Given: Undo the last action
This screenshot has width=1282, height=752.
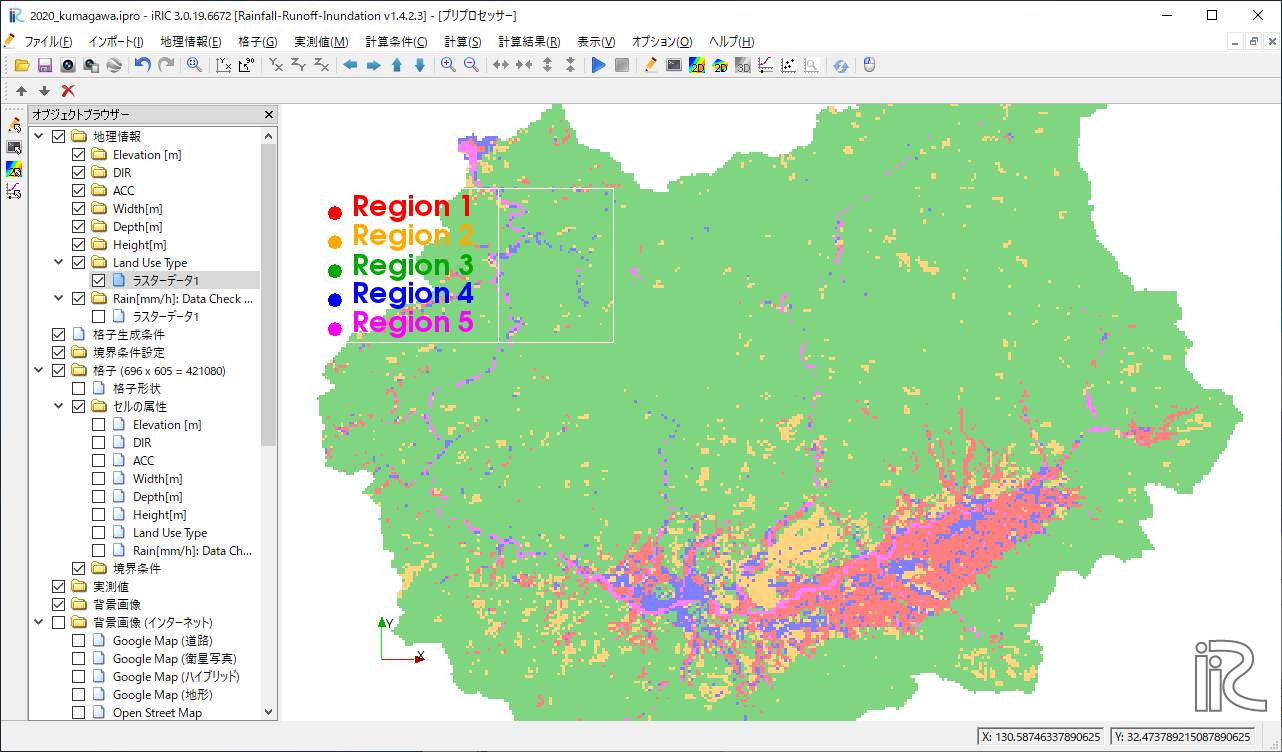Looking at the screenshot, I should tap(143, 65).
